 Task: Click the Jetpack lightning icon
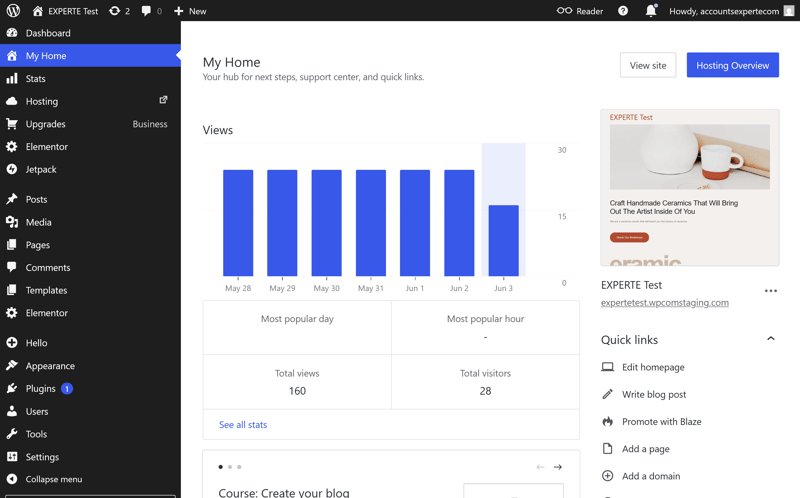coord(12,169)
